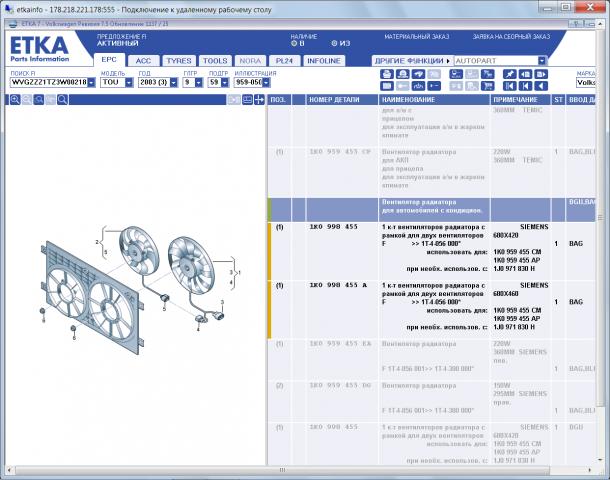
Task: Expand the ГЛГР dropdown showing 9
Action: pyautogui.click(x=199, y=82)
